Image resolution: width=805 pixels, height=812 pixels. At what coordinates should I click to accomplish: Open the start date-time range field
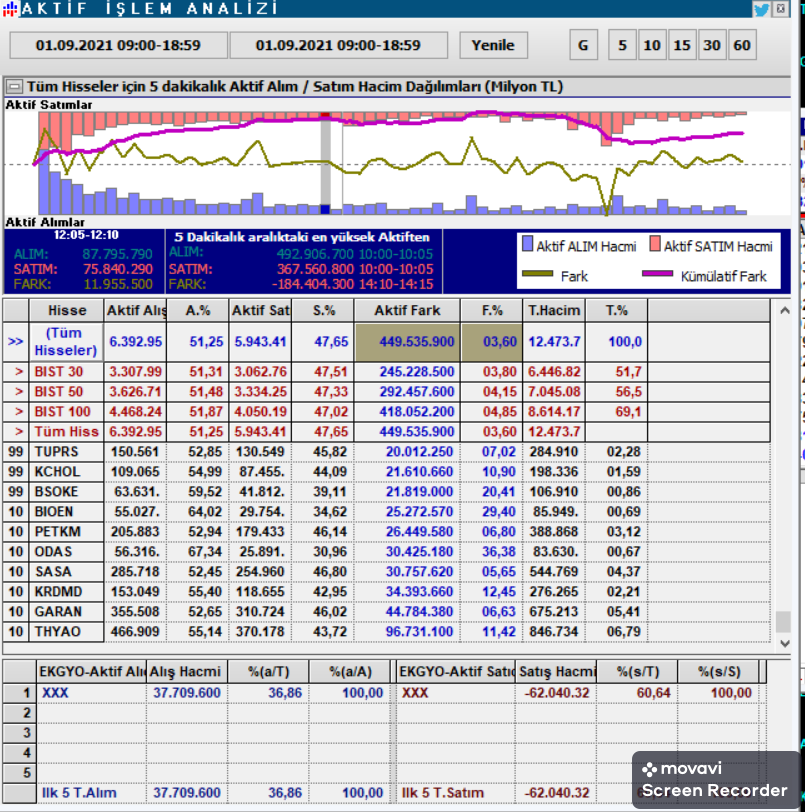click(118, 46)
